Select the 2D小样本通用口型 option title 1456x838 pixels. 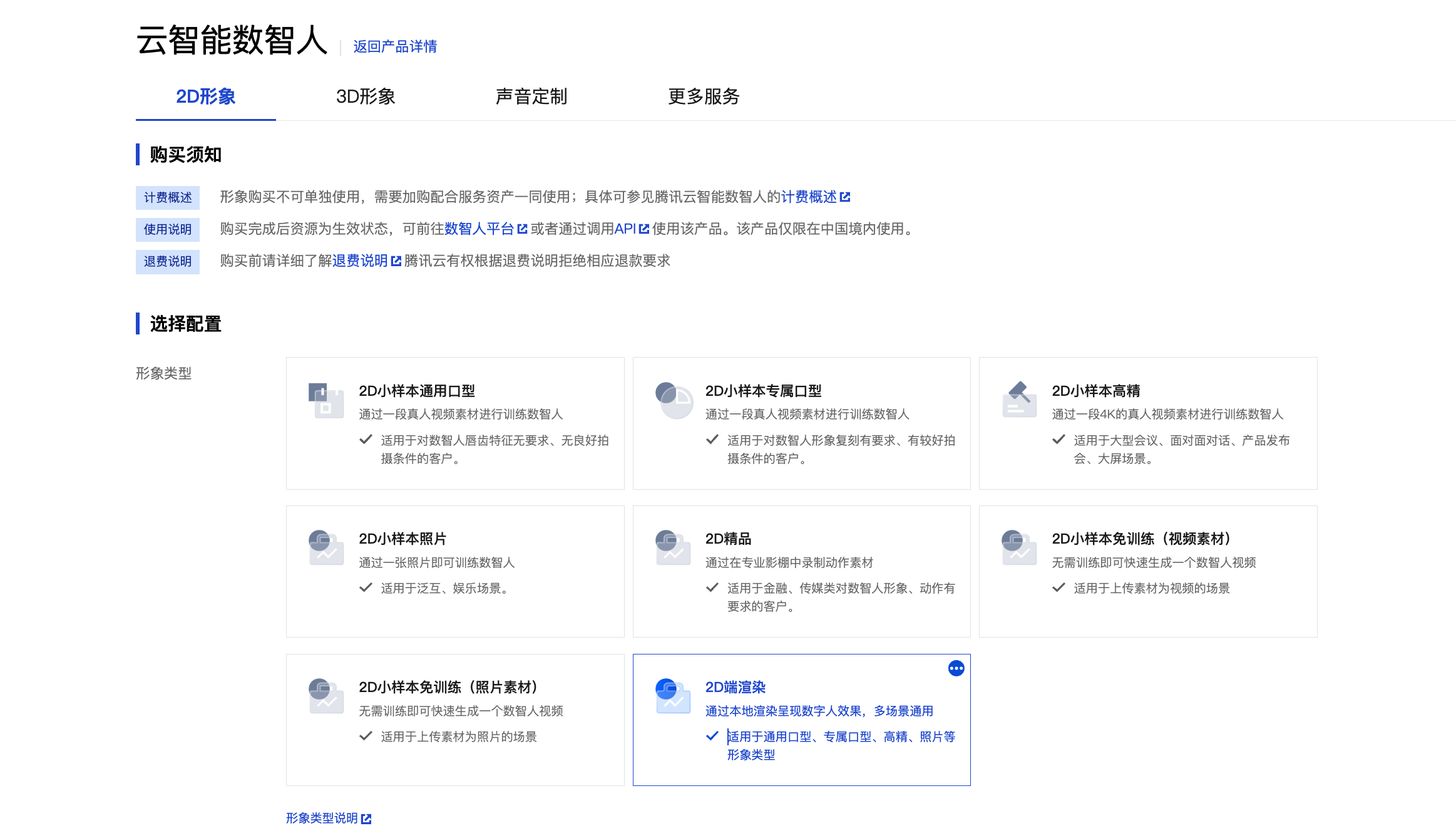417,391
